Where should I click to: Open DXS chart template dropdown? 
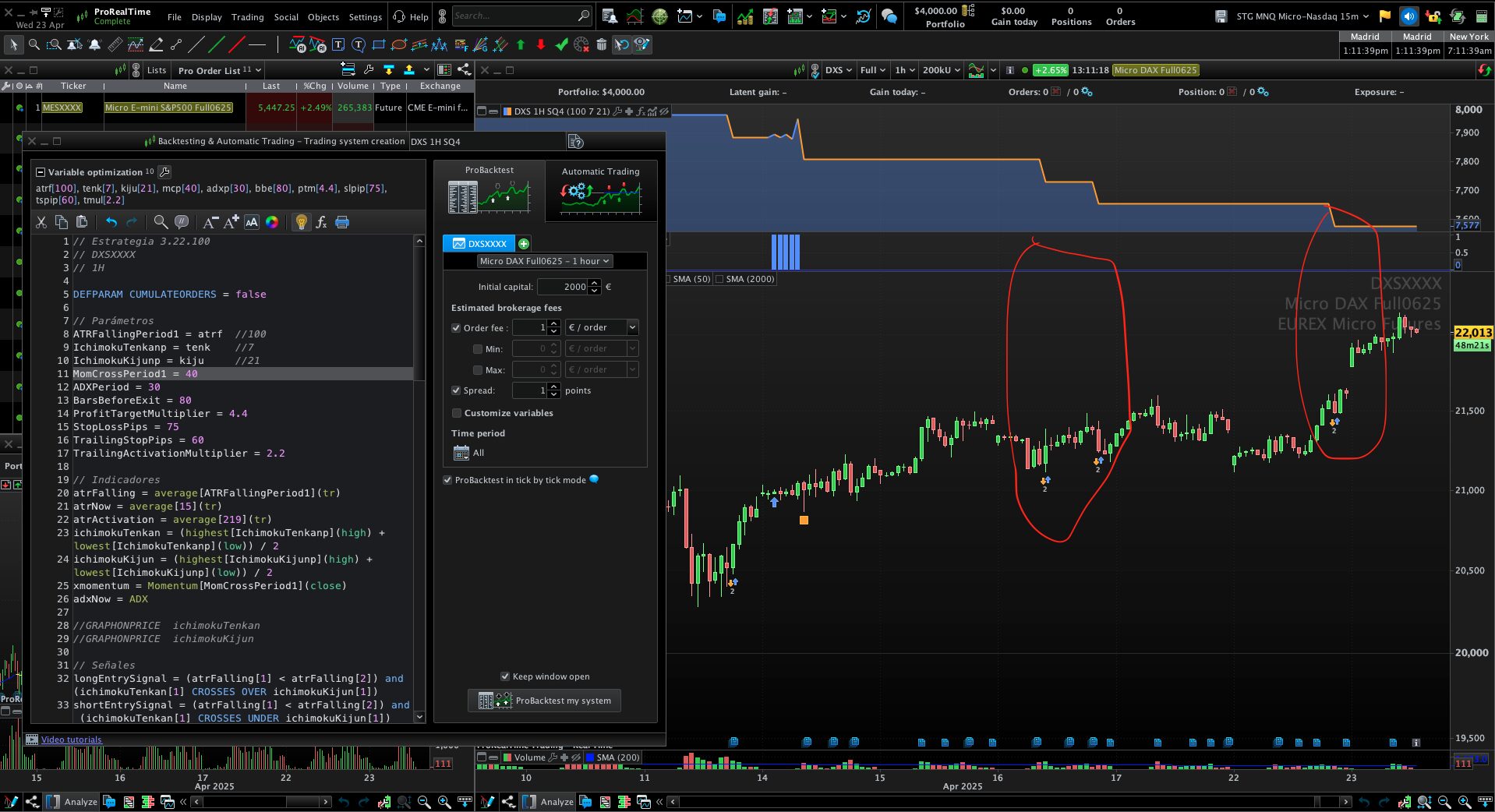(x=839, y=70)
